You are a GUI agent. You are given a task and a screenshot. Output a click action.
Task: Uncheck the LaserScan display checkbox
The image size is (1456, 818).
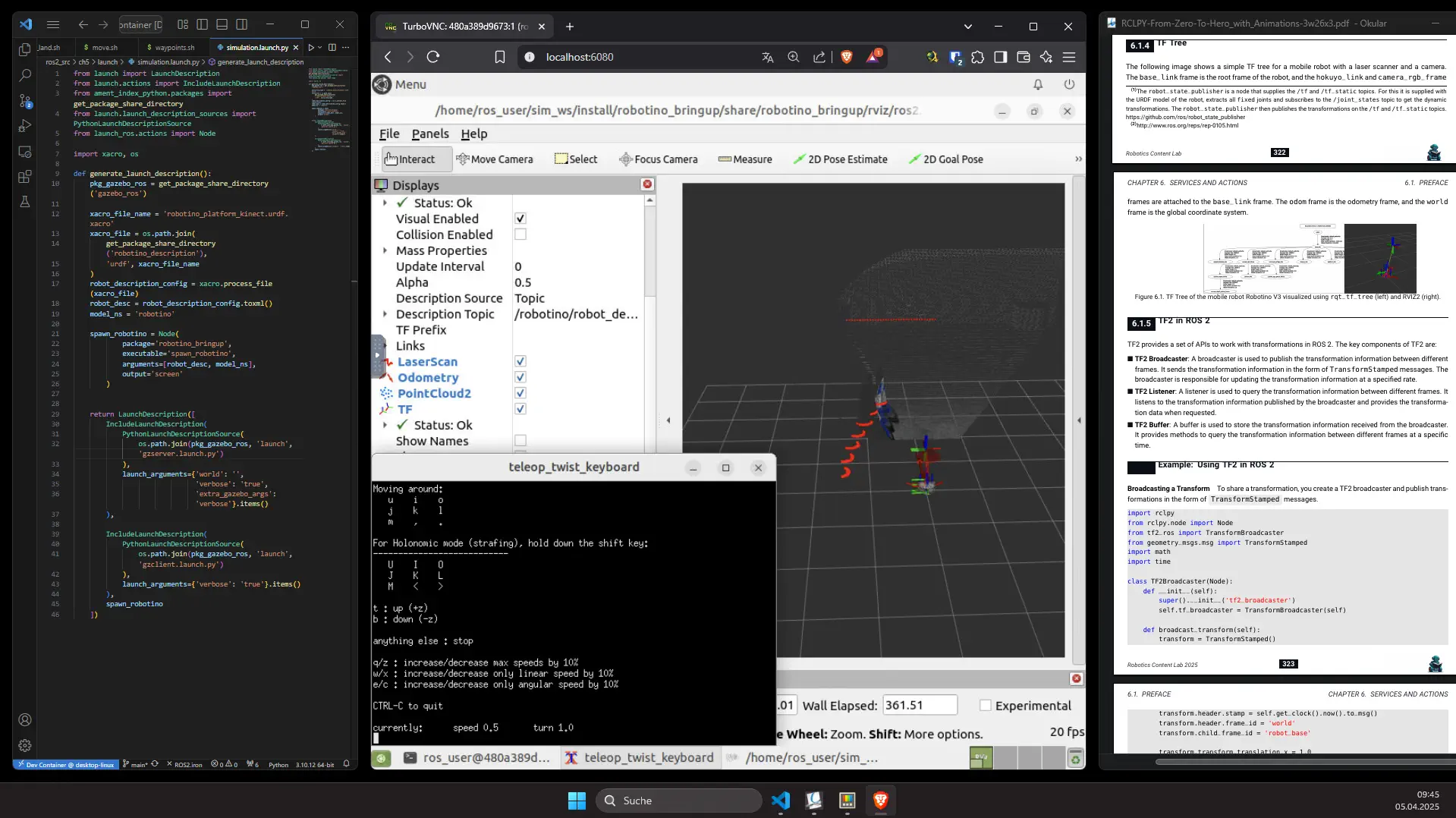(520, 362)
